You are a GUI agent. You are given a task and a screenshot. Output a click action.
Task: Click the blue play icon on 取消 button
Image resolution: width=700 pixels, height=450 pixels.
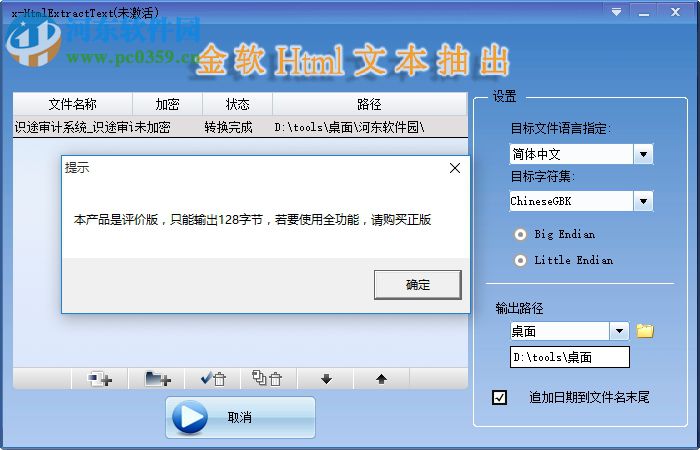(190, 417)
